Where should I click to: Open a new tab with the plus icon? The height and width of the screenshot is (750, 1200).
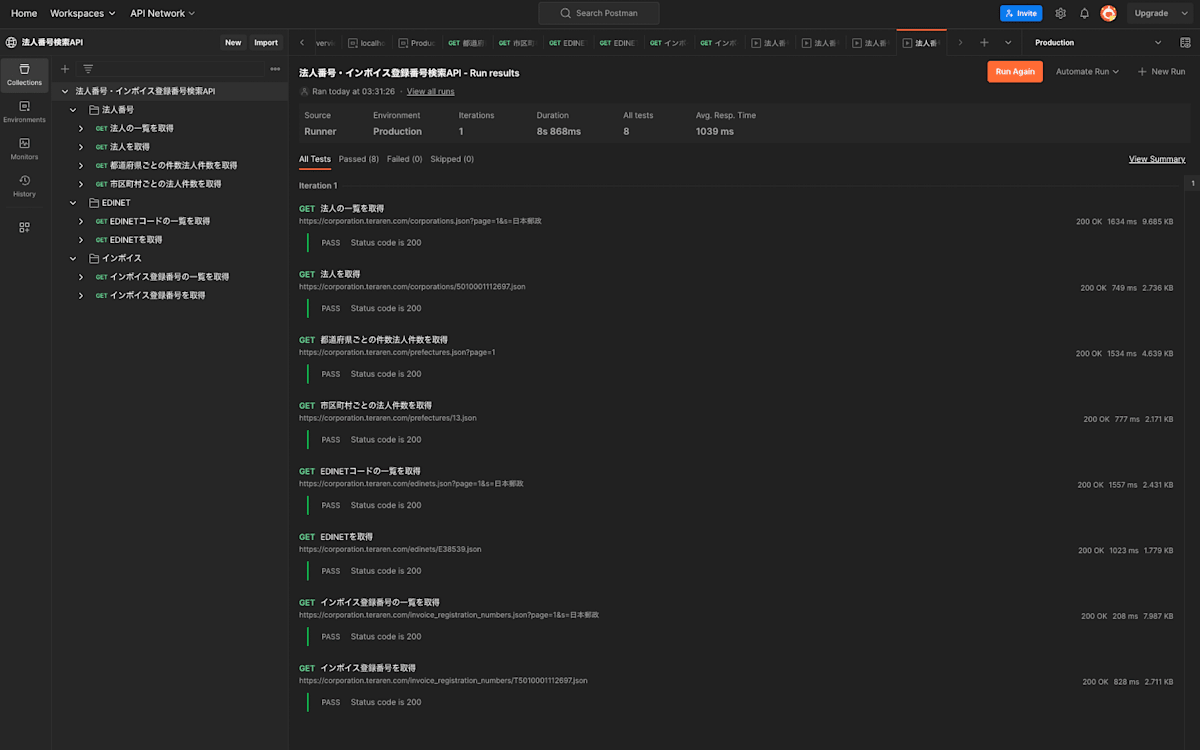coord(984,43)
